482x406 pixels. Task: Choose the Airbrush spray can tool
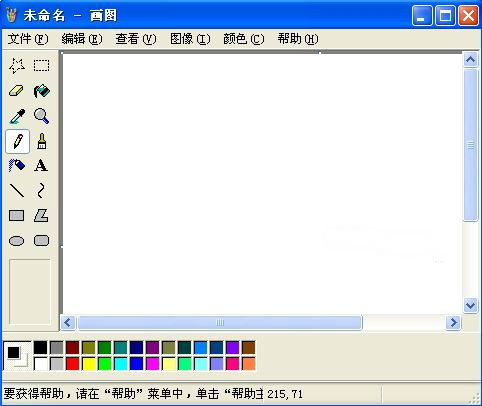click(x=17, y=166)
